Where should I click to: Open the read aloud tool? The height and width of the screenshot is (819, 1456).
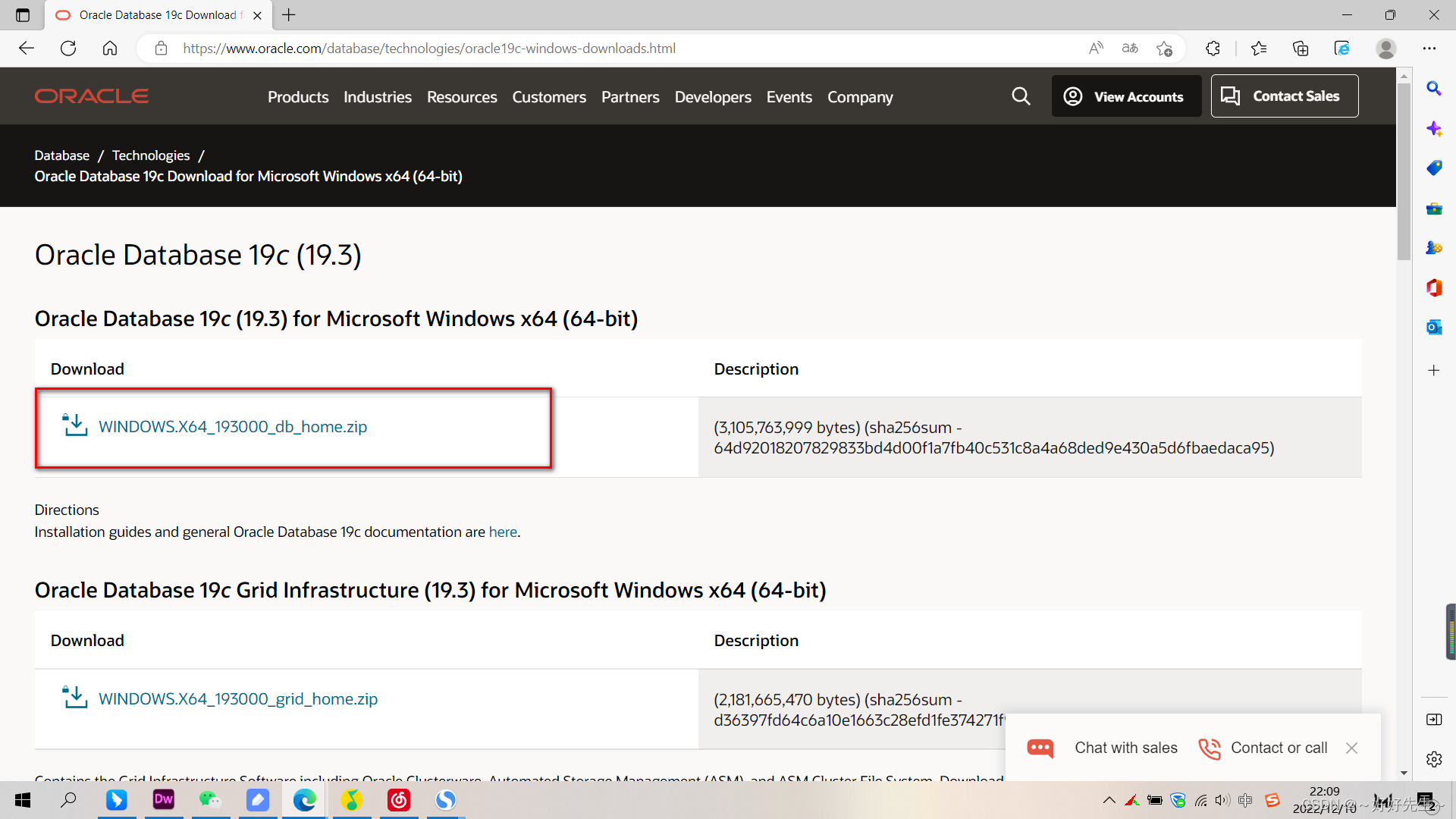(x=1095, y=48)
